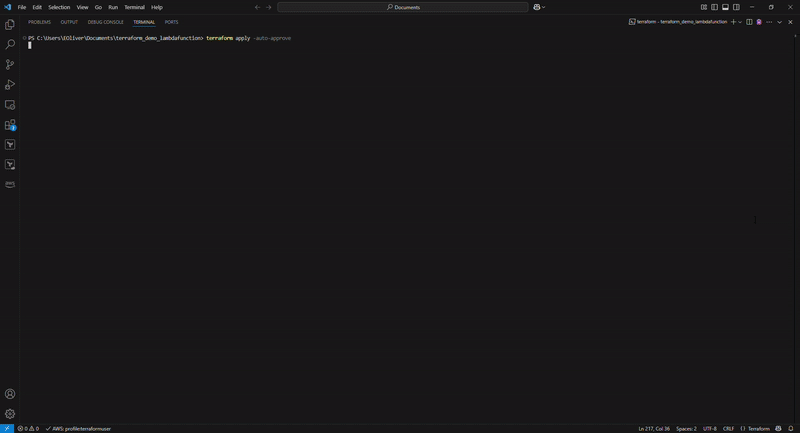The height and width of the screenshot is (433, 800).
Task: Open the Manage gear icon
Action: tap(10, 414)
